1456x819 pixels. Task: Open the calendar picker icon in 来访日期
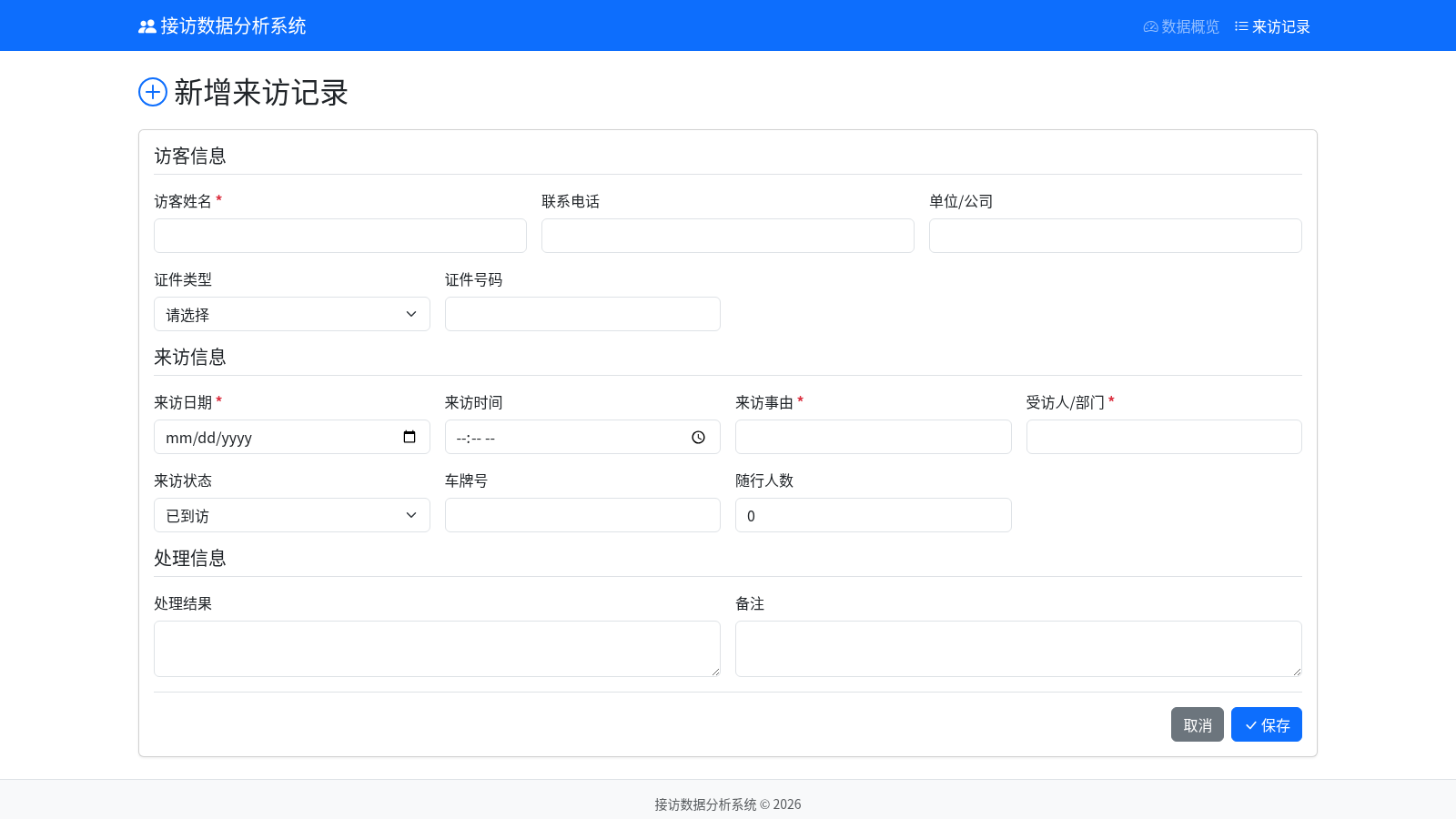(x=409, y=437)
